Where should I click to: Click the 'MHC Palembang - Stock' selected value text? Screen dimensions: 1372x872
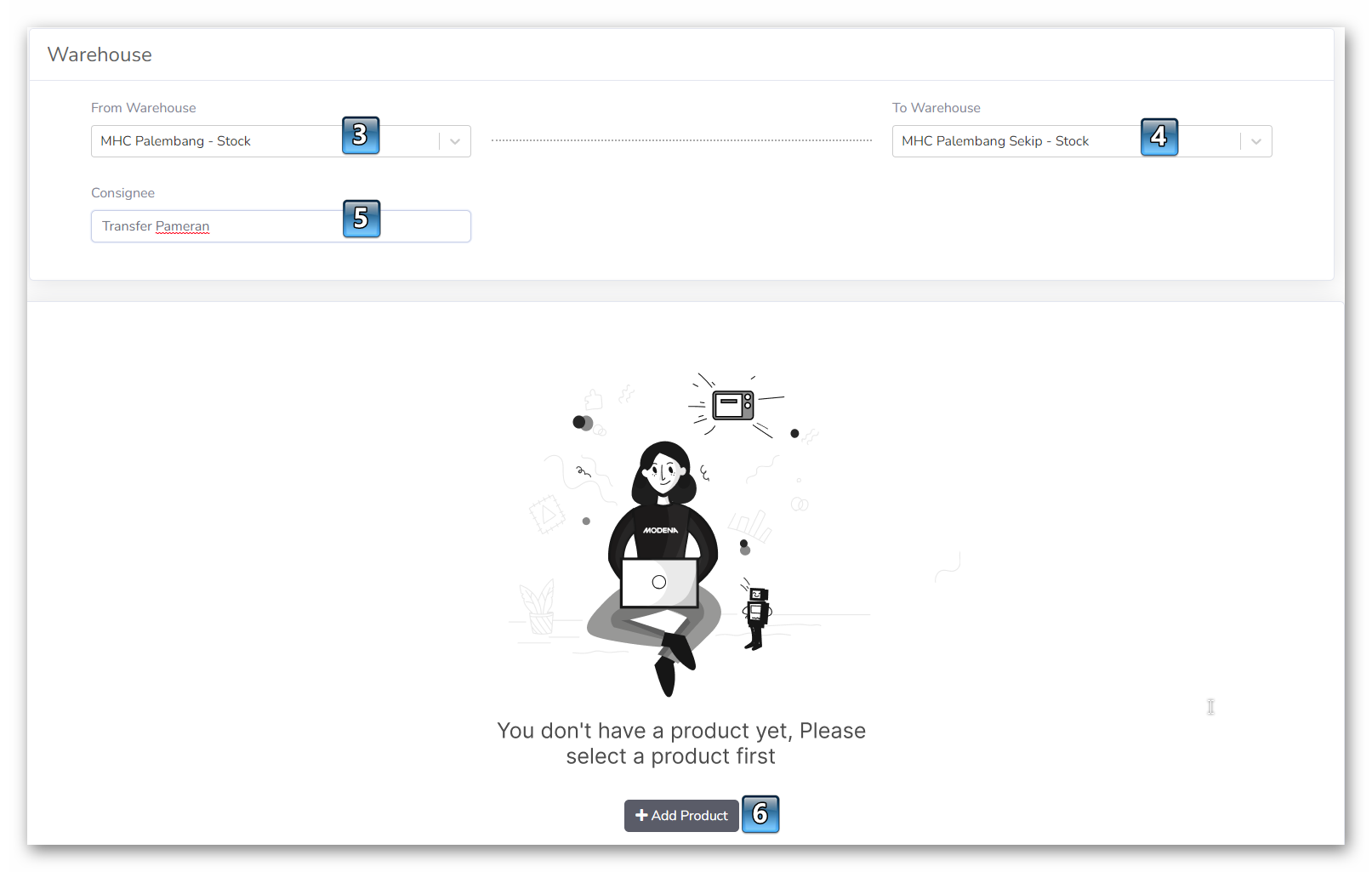point(175,141)
